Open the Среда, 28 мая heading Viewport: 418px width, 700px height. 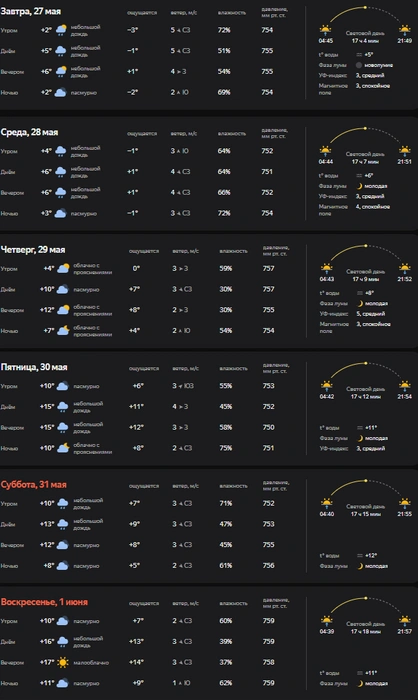(29, 133)
